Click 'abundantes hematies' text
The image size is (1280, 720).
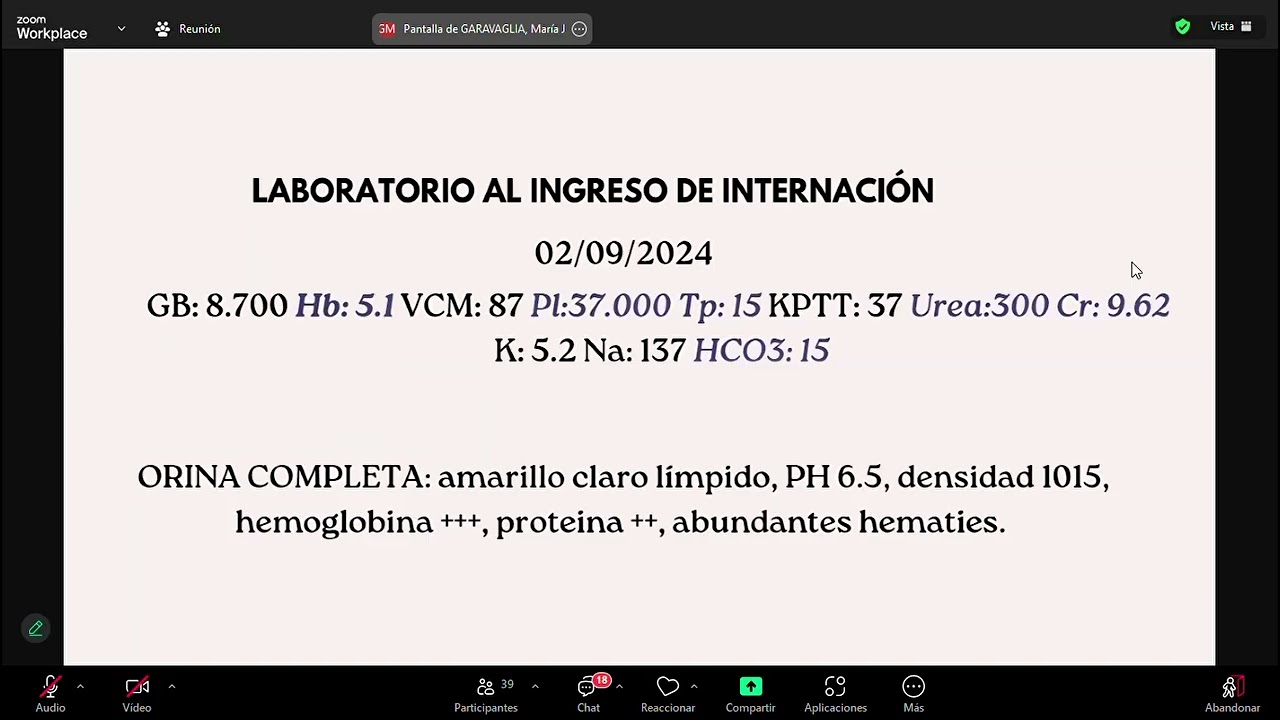pyautogui.click(x=838, y=522)
